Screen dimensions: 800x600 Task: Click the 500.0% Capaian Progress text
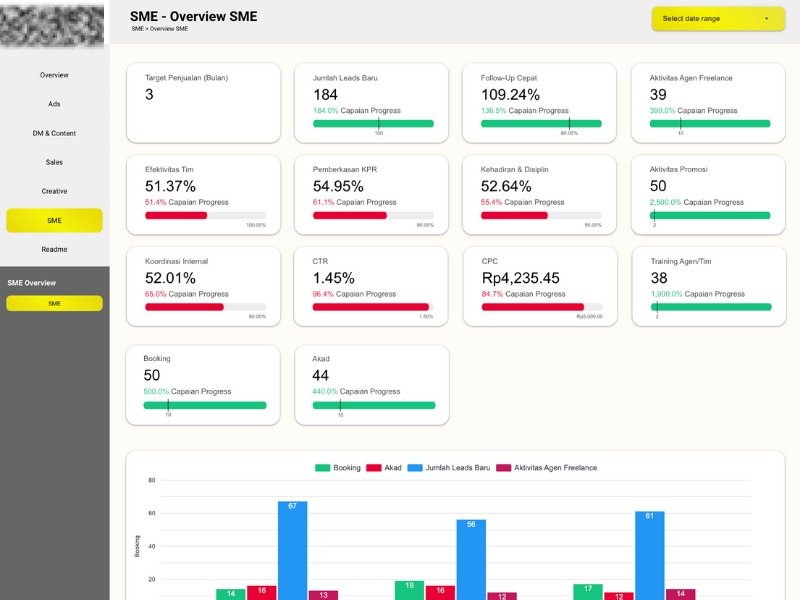click(187, 392)
